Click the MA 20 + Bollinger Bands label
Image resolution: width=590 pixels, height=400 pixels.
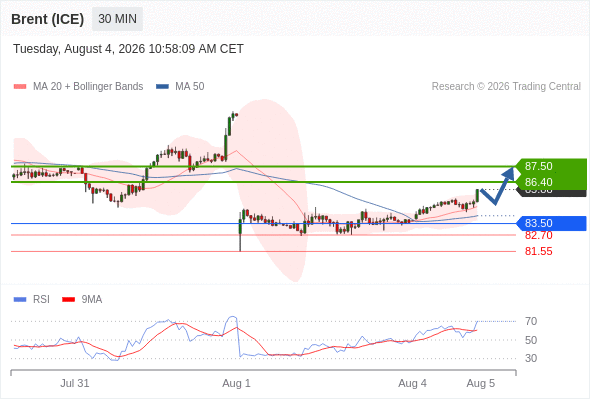point(88,87)
